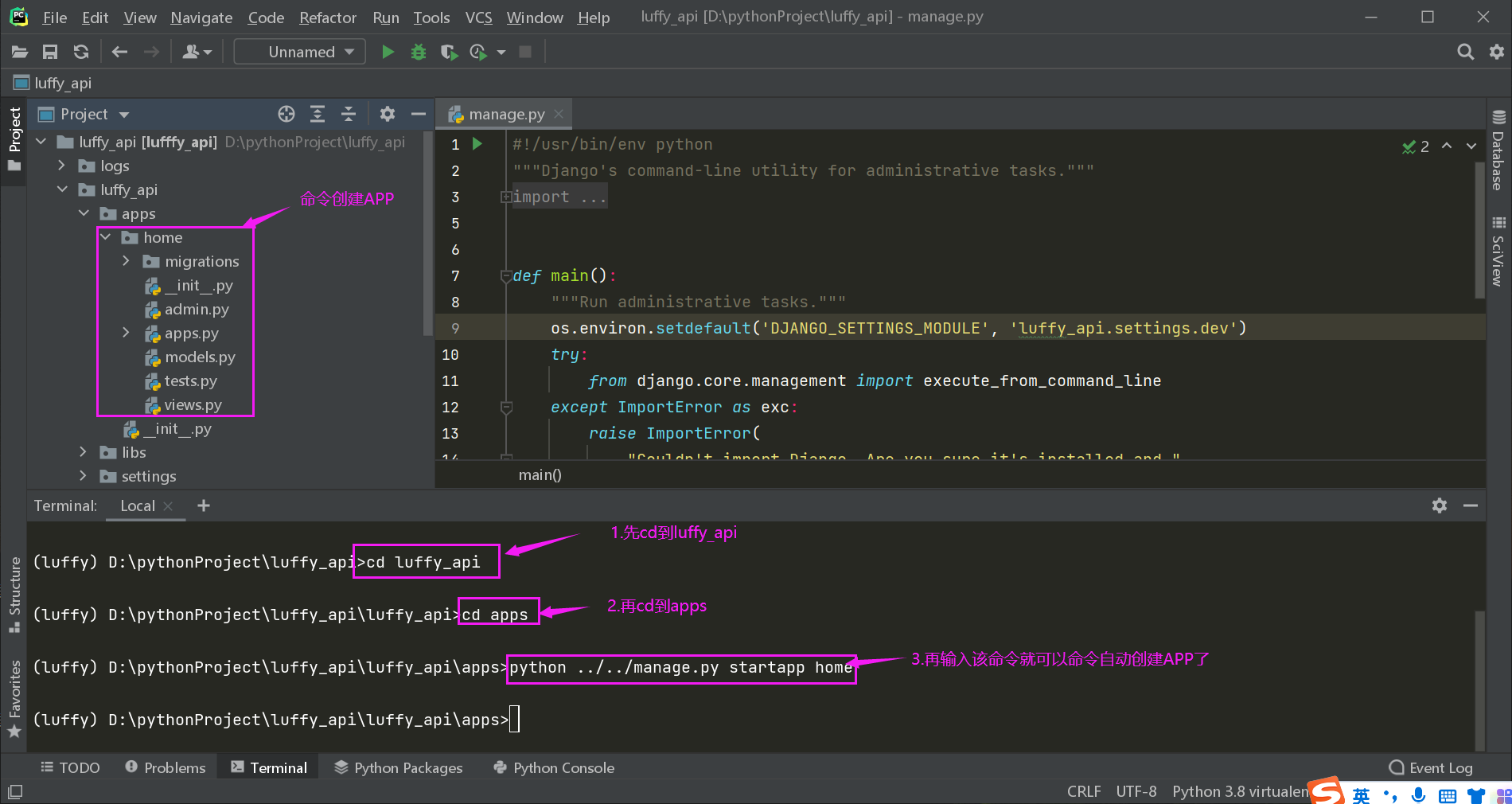The height and width of the screenshot is (804, 1512).
Task: Open the Event Log
Action: [x=1431, y=767]
